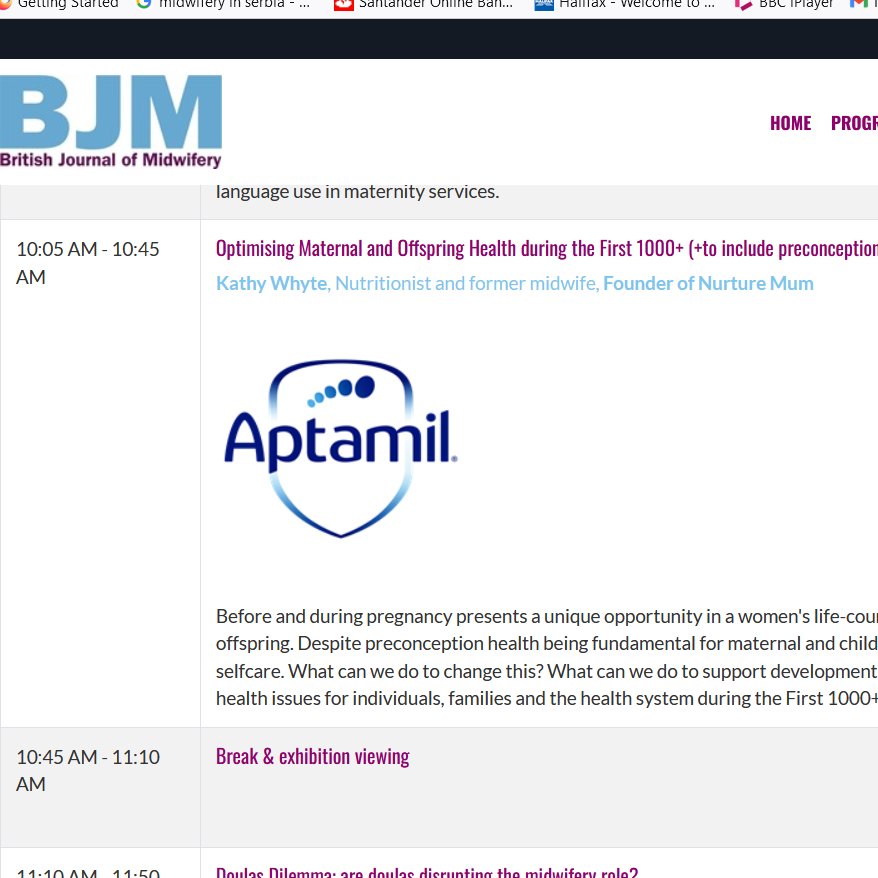878x878 pixels.
Task: Select the 10:05 AM - 10:45 AM time text
Action: pos(88,263)
